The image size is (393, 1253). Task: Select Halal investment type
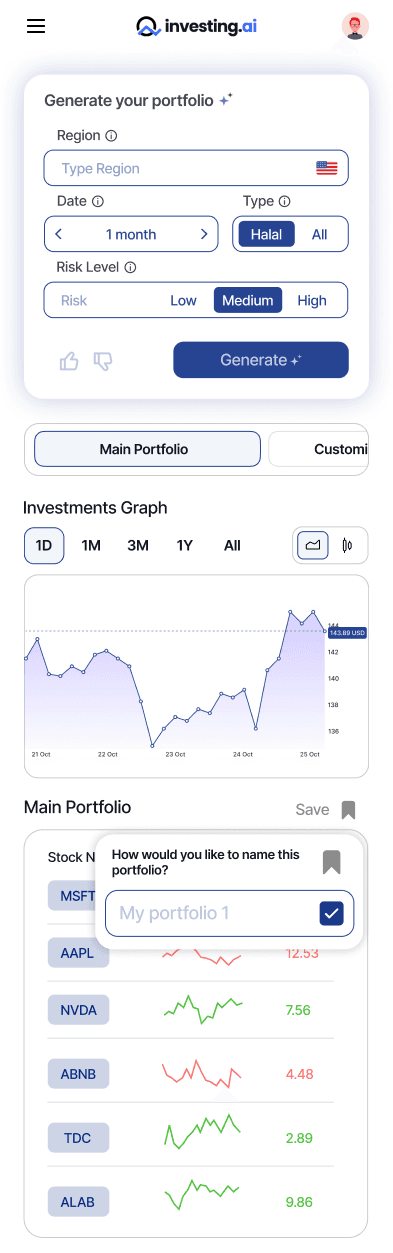click(266, 235)
